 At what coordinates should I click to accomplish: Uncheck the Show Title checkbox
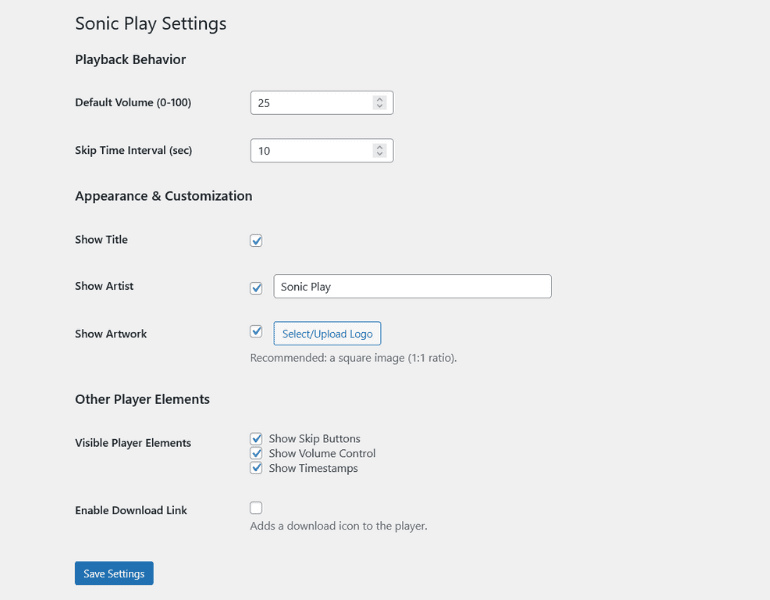pyautogui.click(x=256, y=240)
